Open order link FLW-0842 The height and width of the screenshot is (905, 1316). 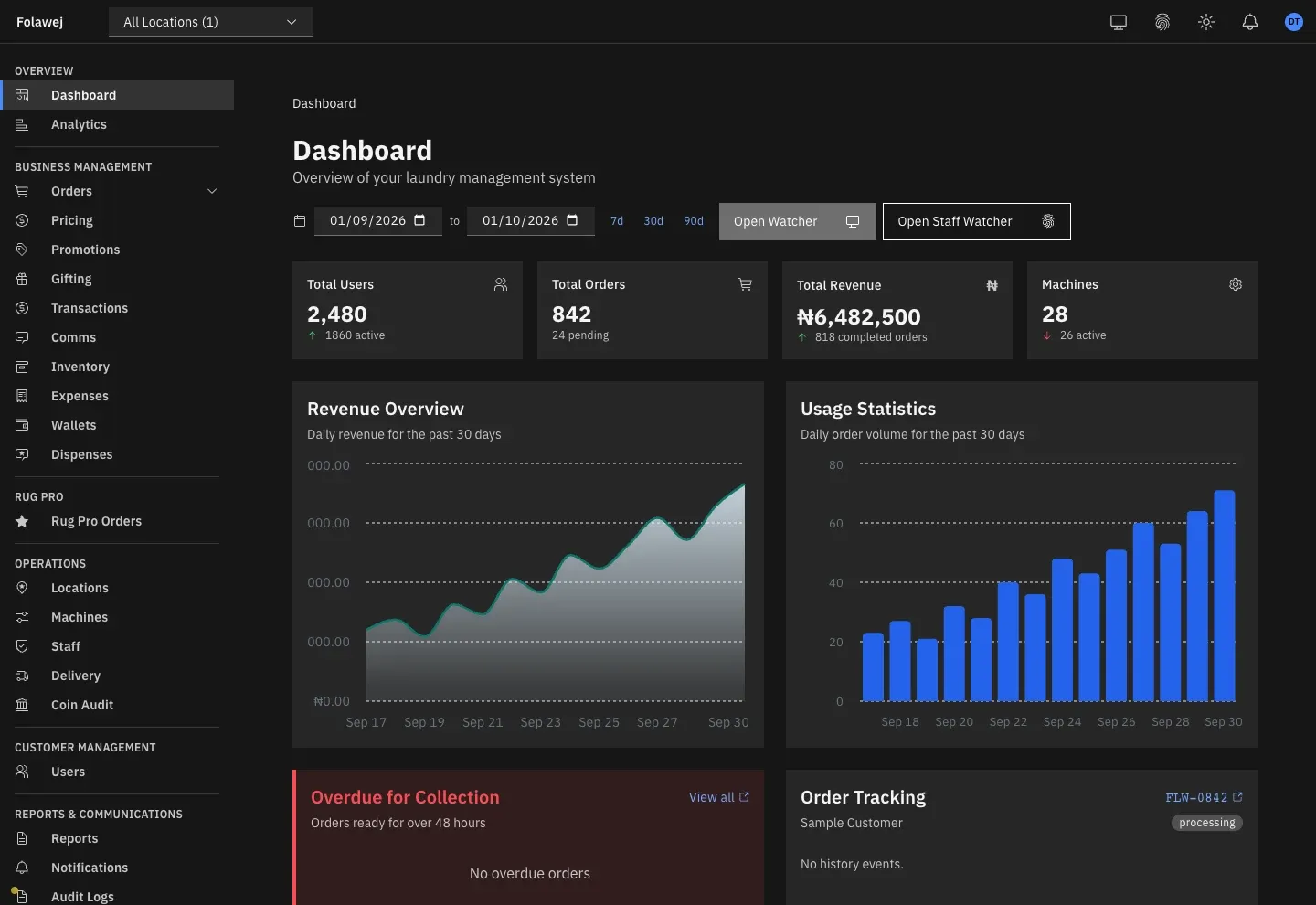pyautogui.click(x=1204, y=797)
